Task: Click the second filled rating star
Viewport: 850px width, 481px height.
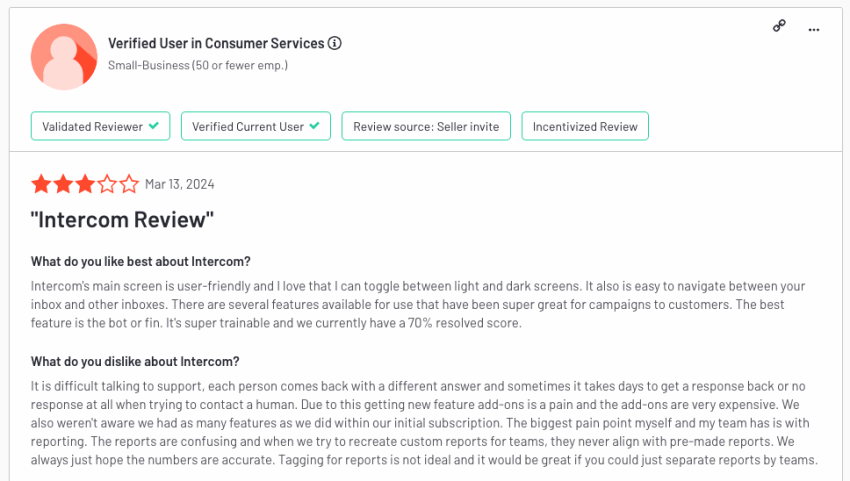Action: point(63,184)
